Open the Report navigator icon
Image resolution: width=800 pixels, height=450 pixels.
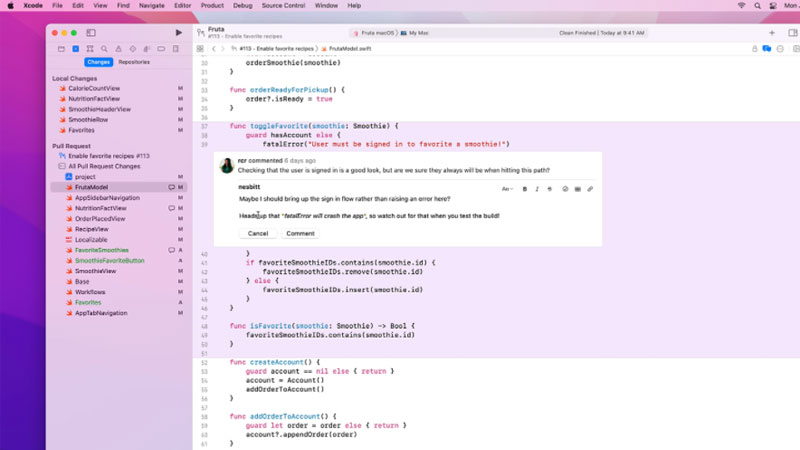click(176, 49)
